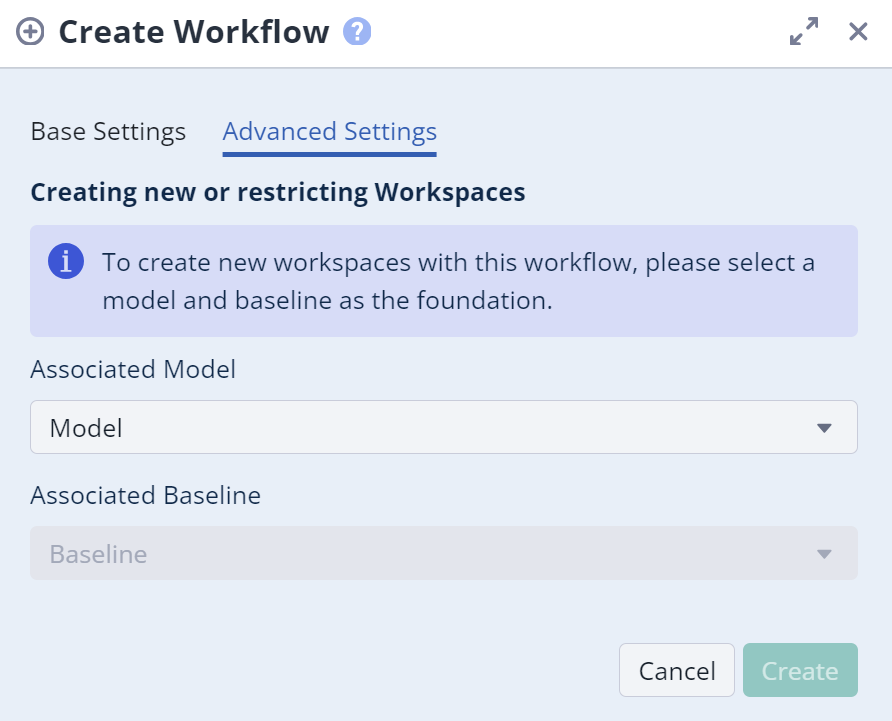Image resolution: width=892 pixels, height=721 pixels.
Task: Click the help question mark icon
Action: 357,32
